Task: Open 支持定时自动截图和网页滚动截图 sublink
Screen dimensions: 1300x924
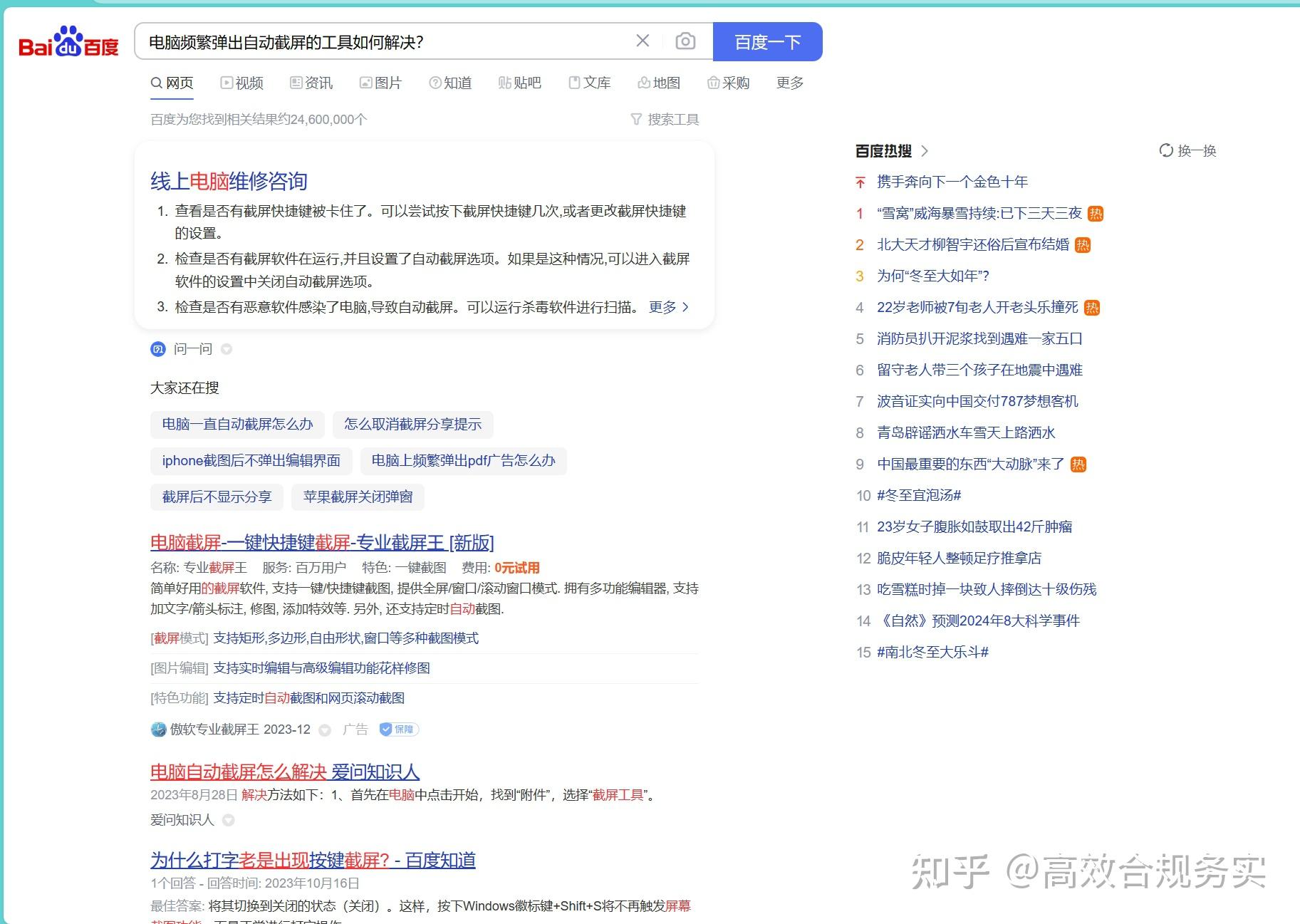Action: coord(309,698)
